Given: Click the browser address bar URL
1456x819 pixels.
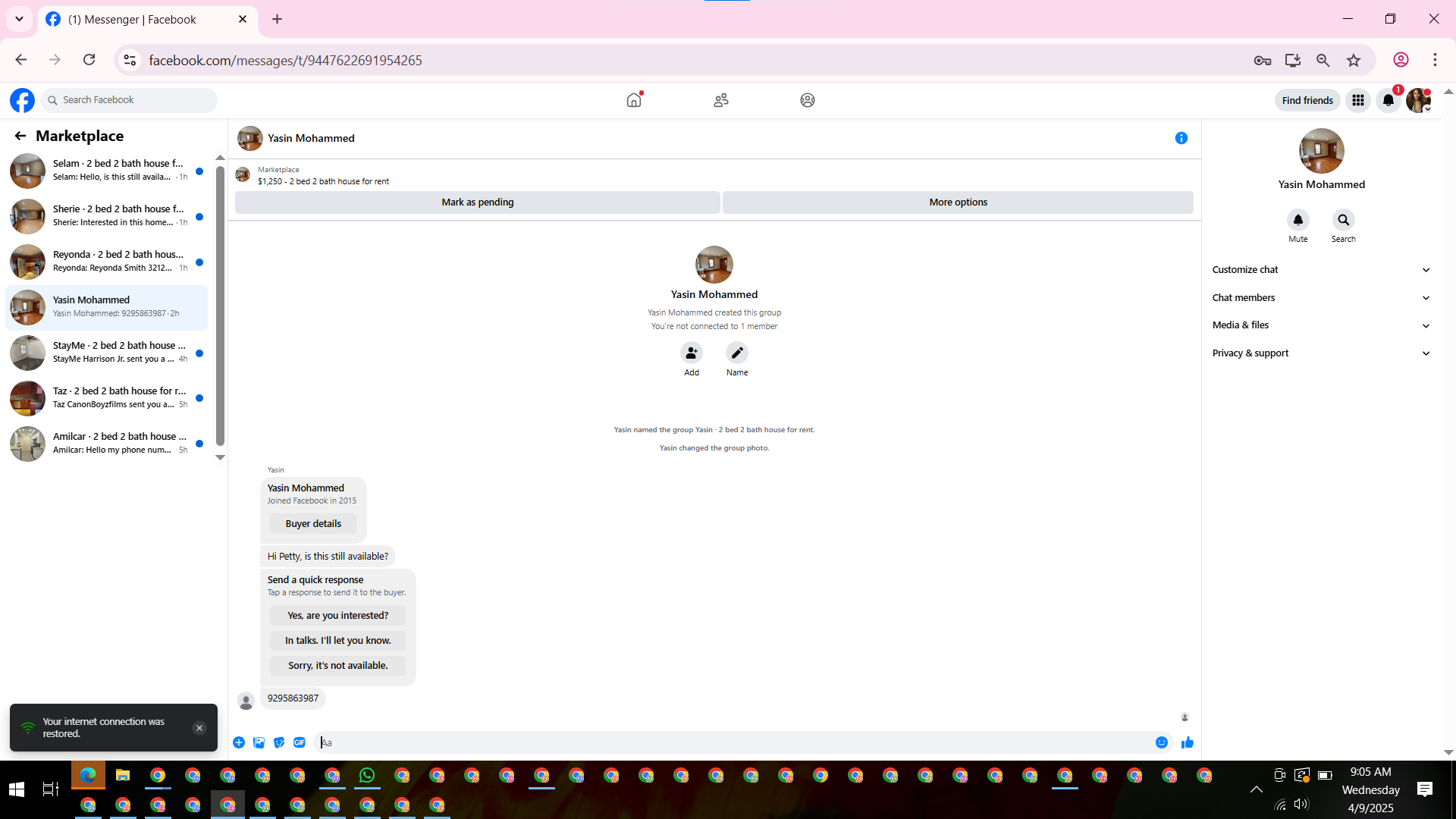Looking at the screenshot, I should click(285, 60).
